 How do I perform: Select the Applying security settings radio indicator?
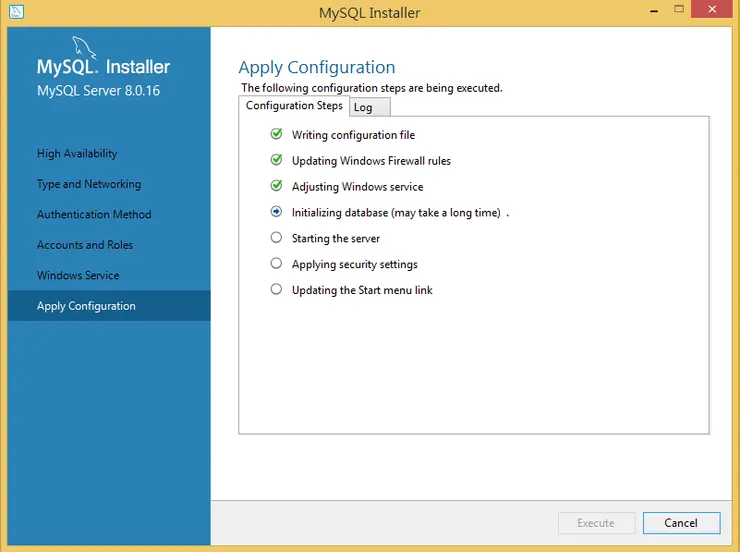coord(277,264)
